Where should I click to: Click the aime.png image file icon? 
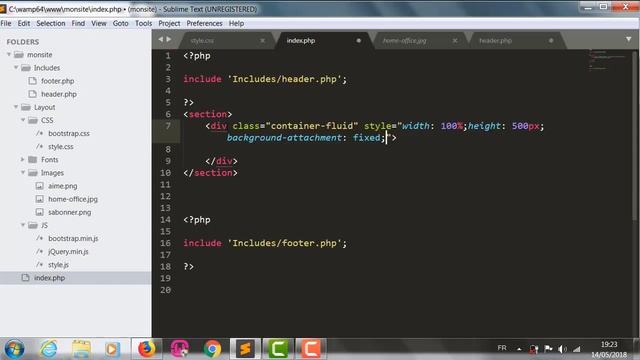click(40, 186)
